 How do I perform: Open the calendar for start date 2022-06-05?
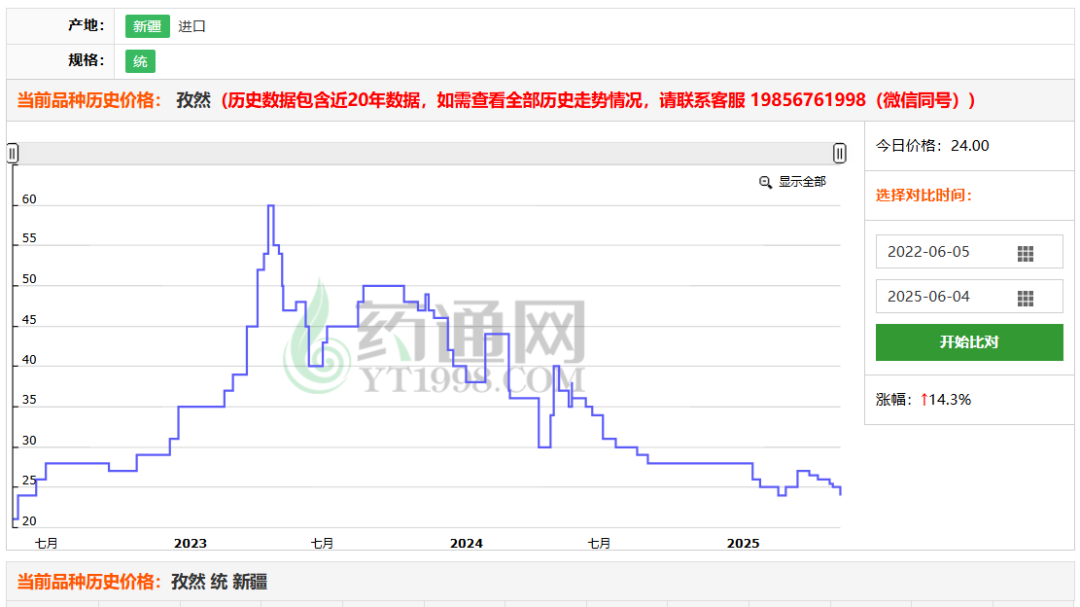(x=1025, y=253)
